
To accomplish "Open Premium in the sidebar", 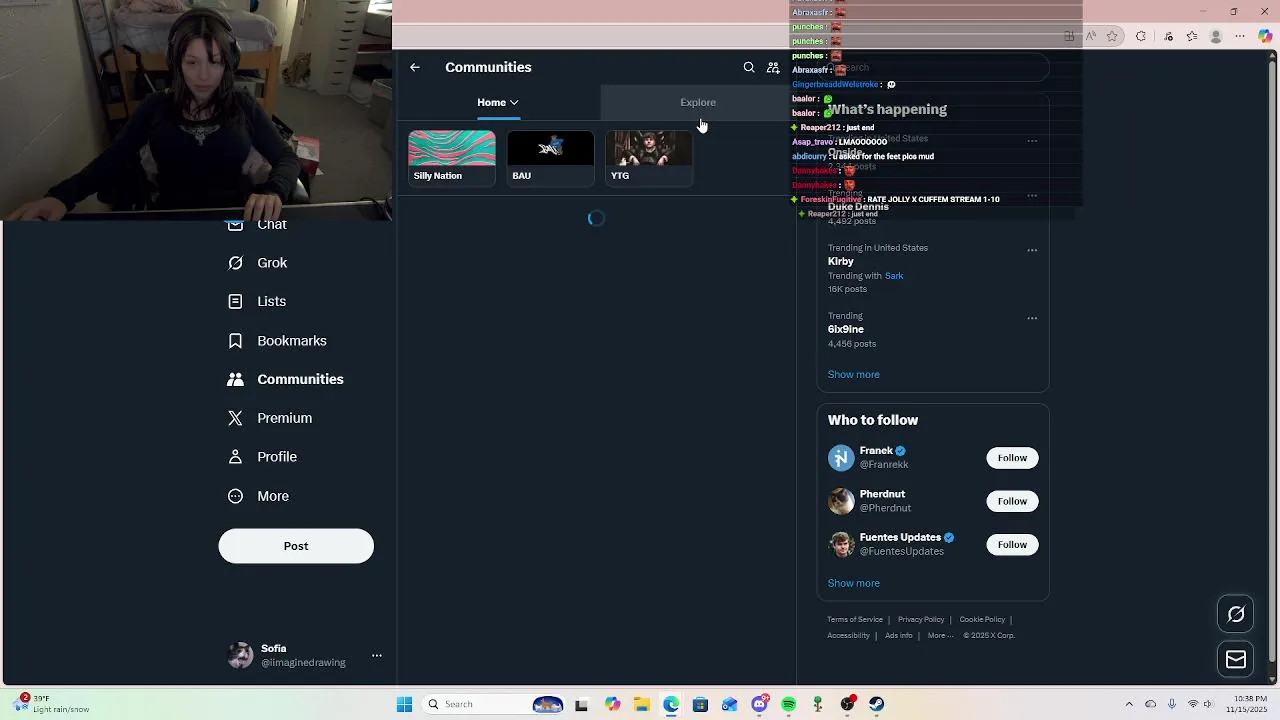I will pyautogui.click(x=270, y=418).
